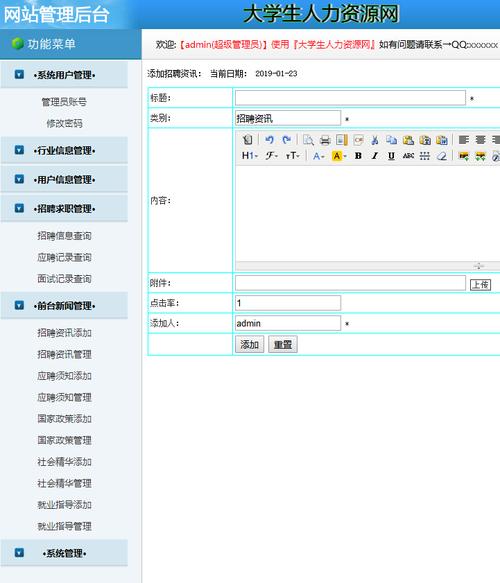Expand the 行业信息管理 menu section

64,150
